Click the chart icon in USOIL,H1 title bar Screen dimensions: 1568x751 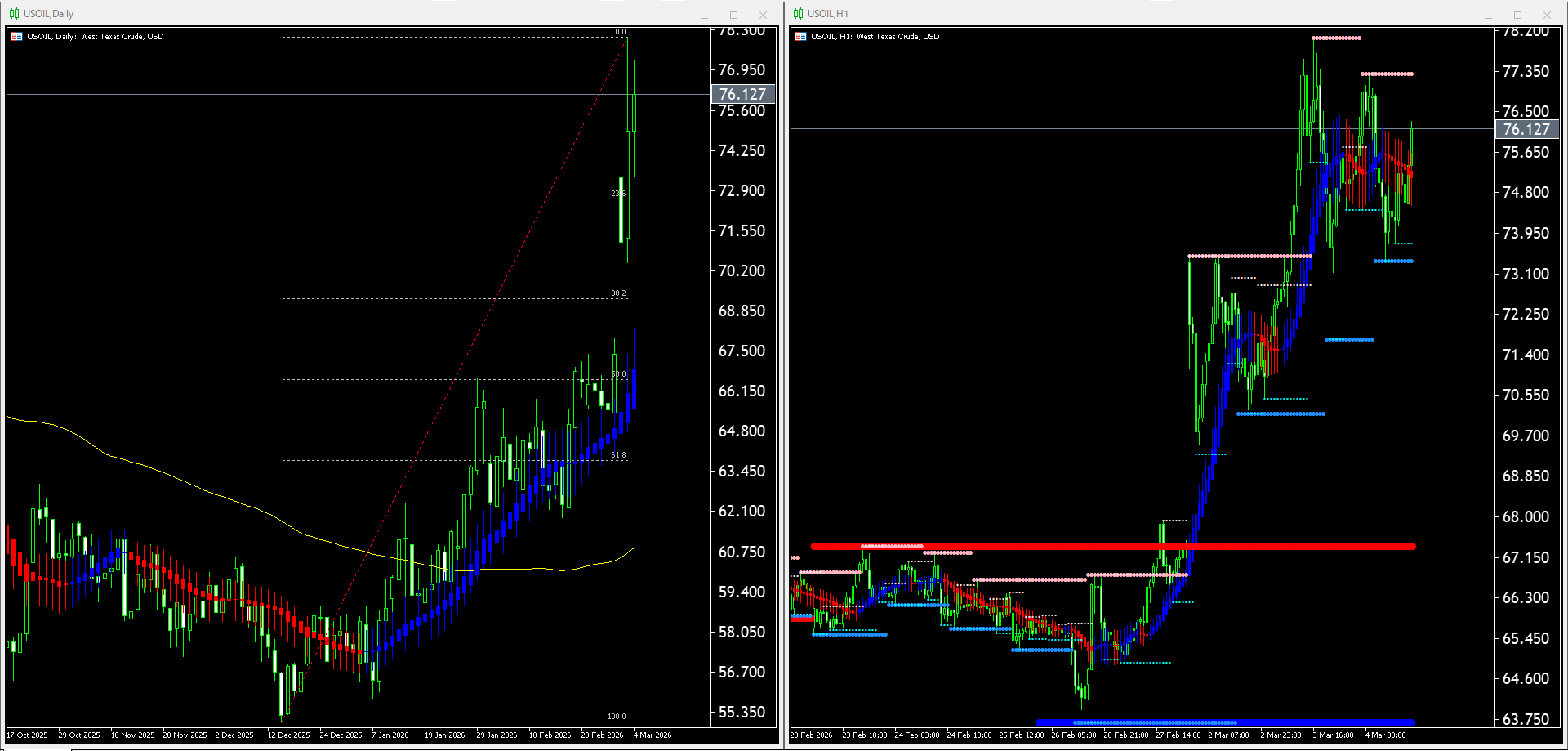[798, 14]
